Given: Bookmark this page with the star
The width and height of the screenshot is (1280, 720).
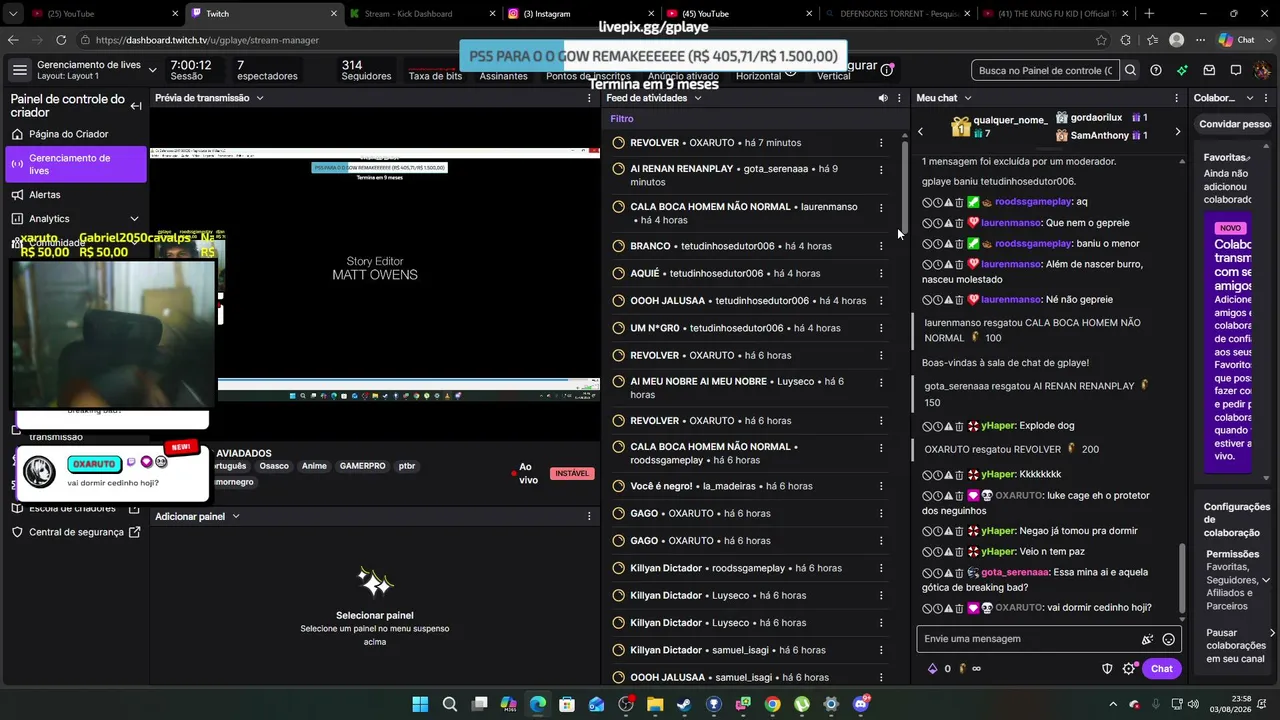Looking at the screenshot, I should (x=1101, y=40).
